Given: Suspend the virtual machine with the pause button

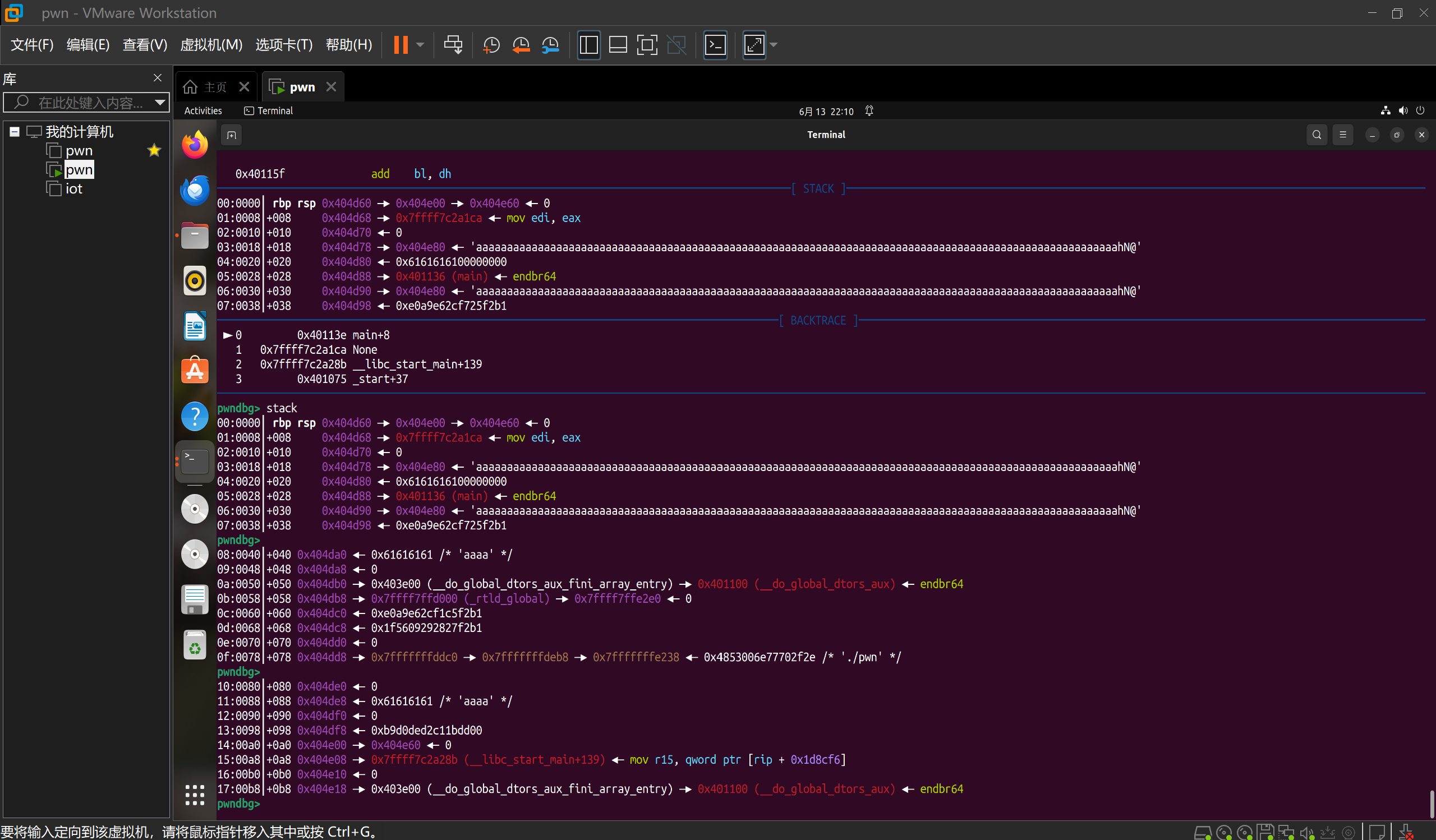Looking at the screenshot, I should point(401,44).
